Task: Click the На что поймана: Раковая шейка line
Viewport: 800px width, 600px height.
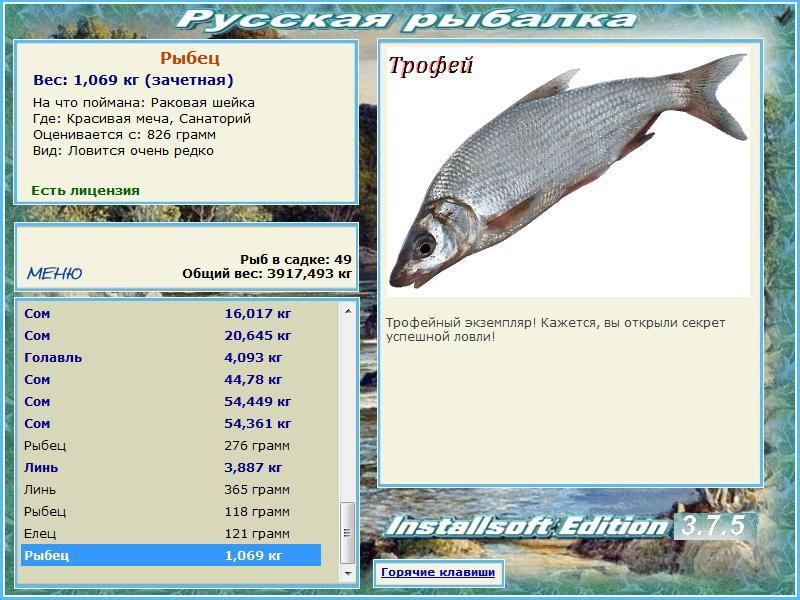Action: click(x=144, y=103)
